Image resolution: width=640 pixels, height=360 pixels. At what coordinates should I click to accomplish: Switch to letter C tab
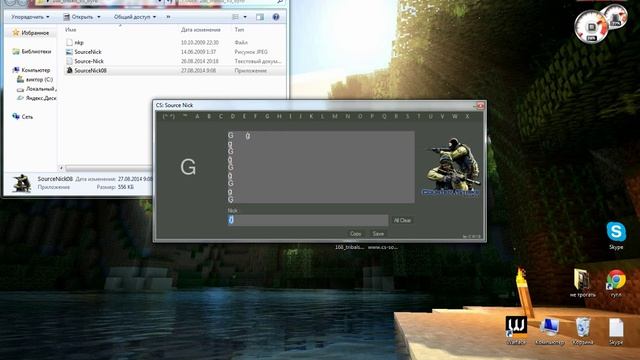pyautogui.click(x=221, y=116)
